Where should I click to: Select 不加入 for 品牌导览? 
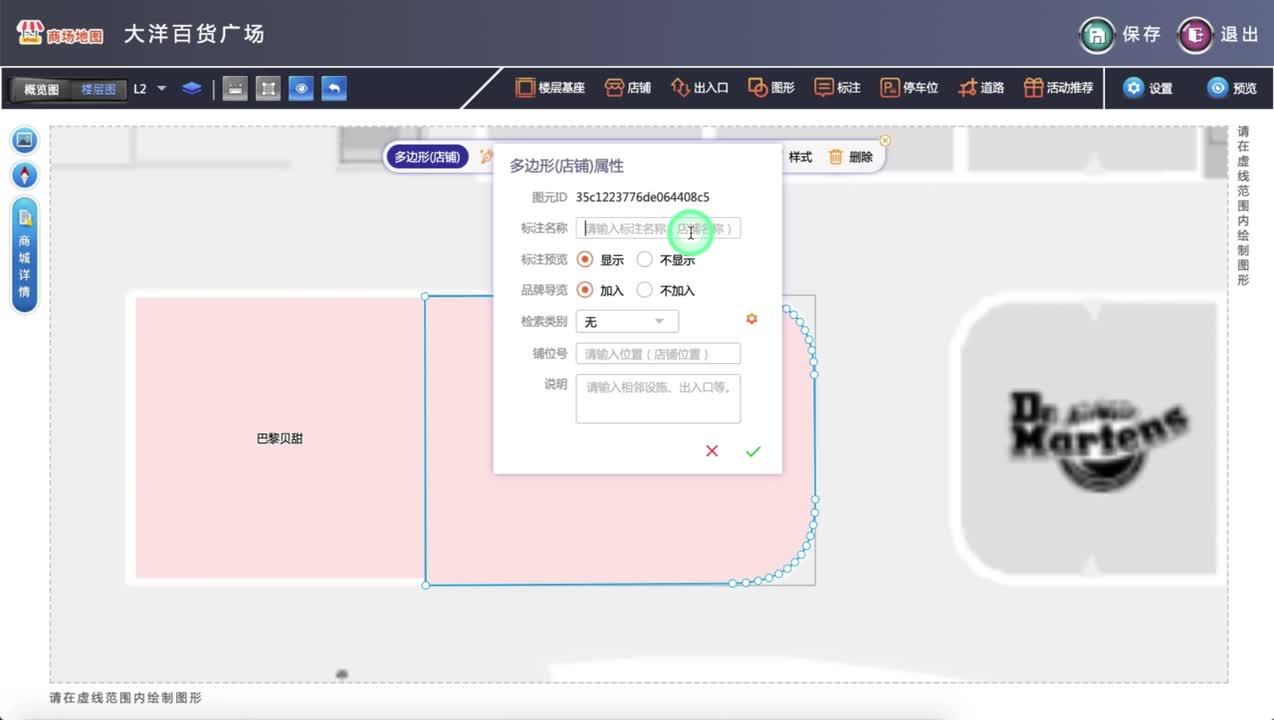[645, 291]
